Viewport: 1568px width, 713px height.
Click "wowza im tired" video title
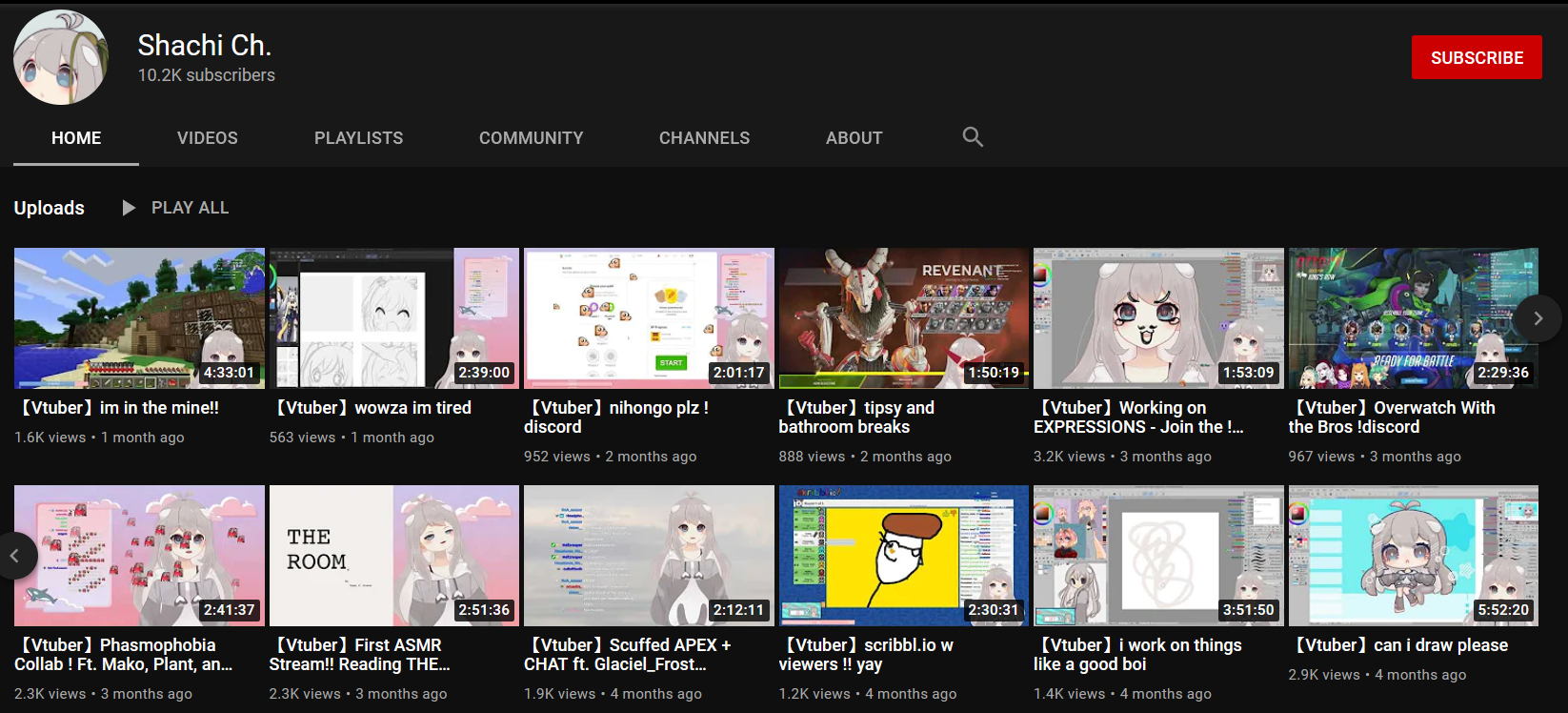pyautogui.click(x=373, y=408)
